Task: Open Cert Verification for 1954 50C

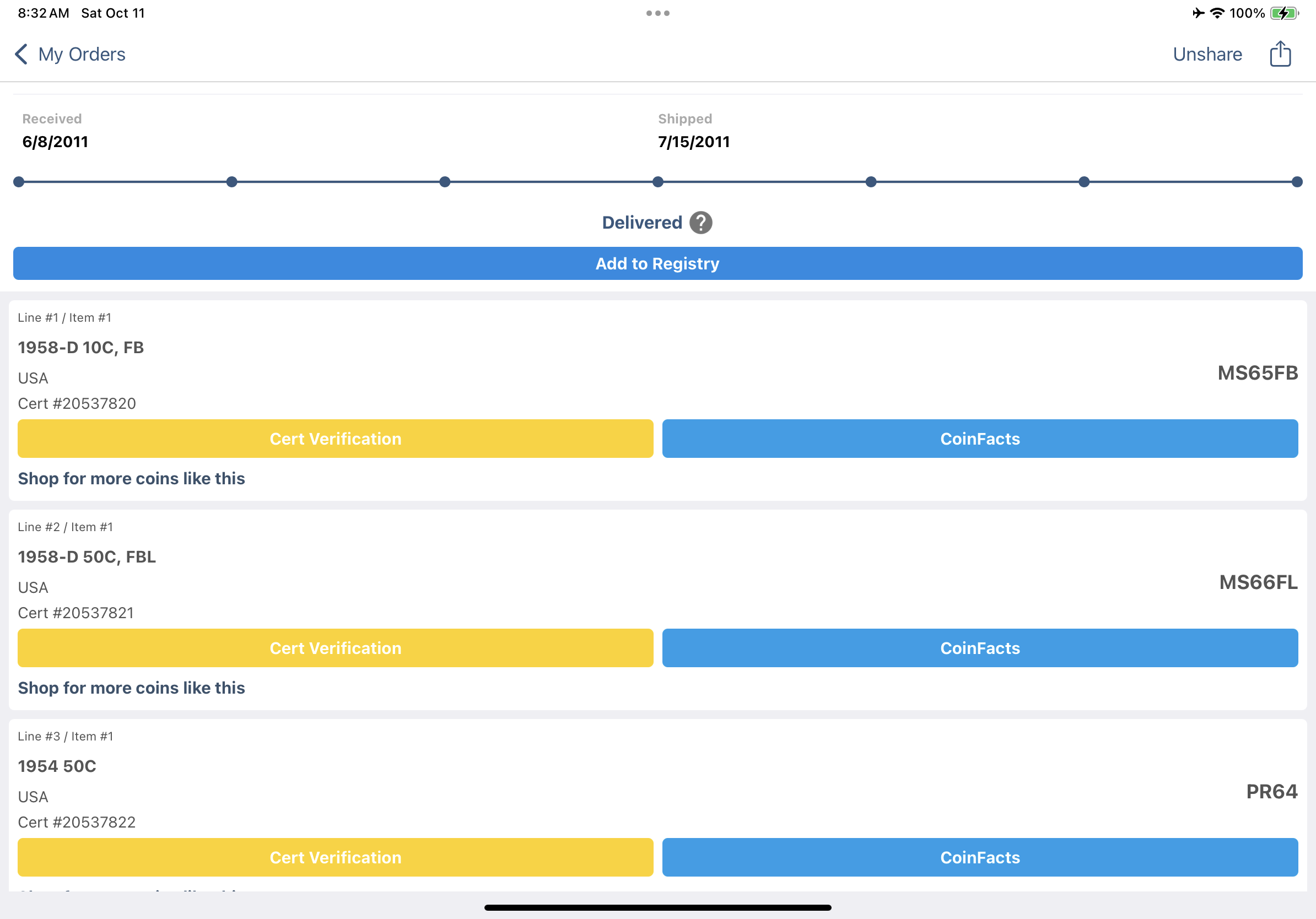Action: [335, 857]
